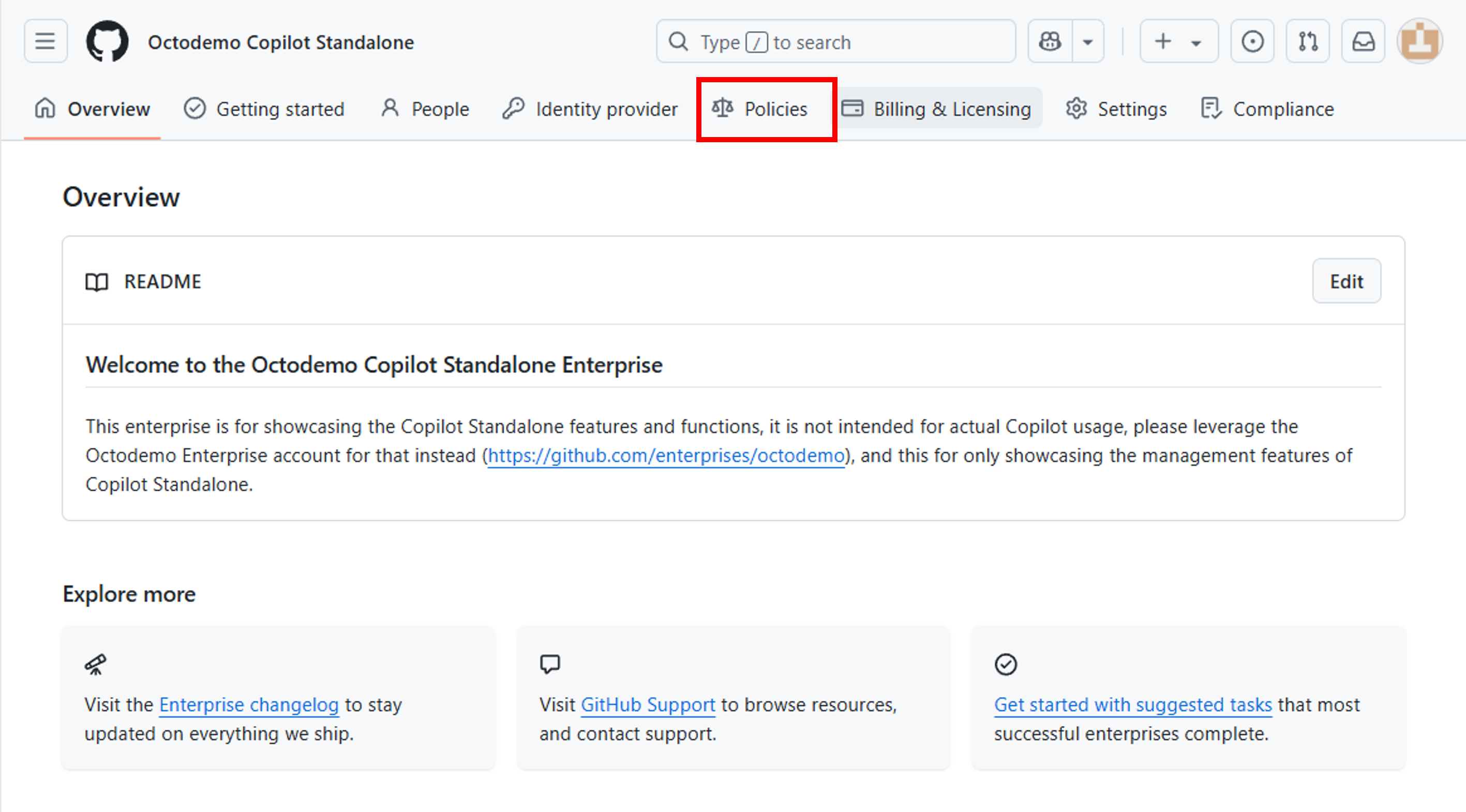Click the check circle icon on tasks card

point(1006,664)
